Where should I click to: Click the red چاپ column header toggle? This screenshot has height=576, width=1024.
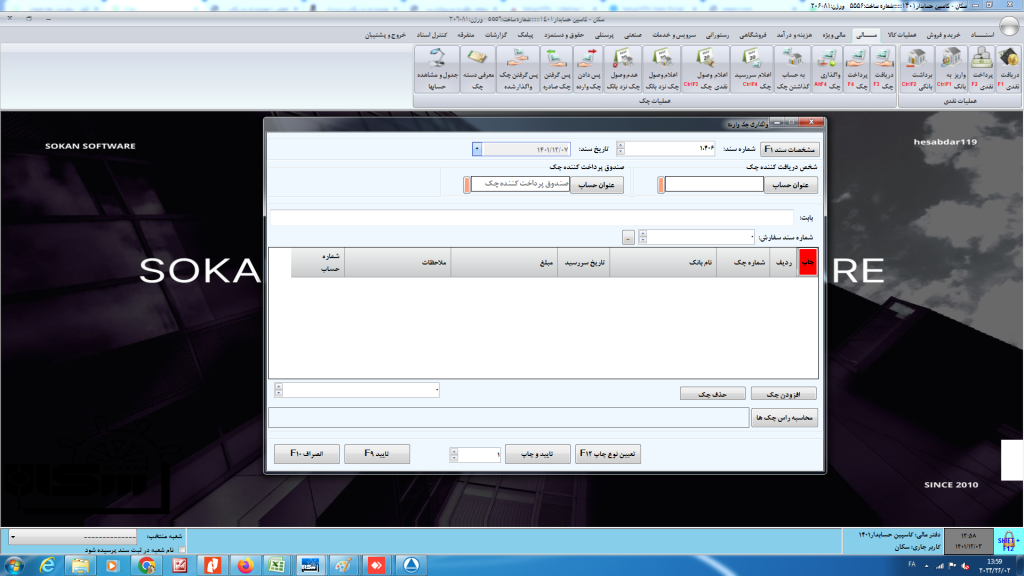808,263
